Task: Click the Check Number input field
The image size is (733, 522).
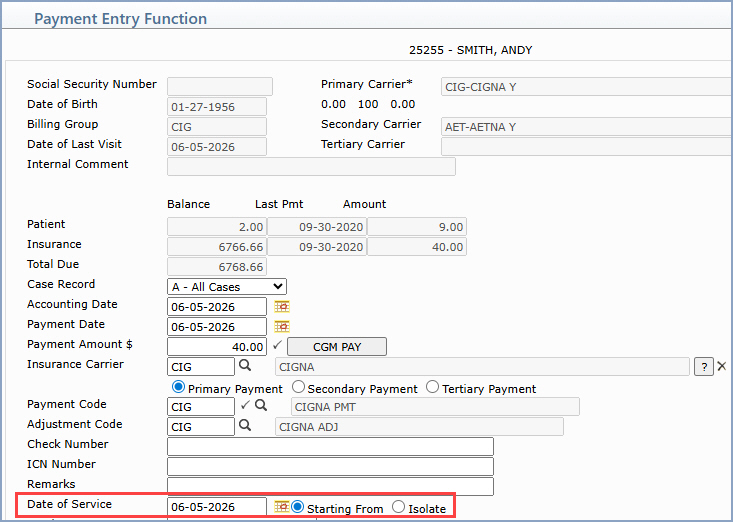Action: [x=331, y=447]
